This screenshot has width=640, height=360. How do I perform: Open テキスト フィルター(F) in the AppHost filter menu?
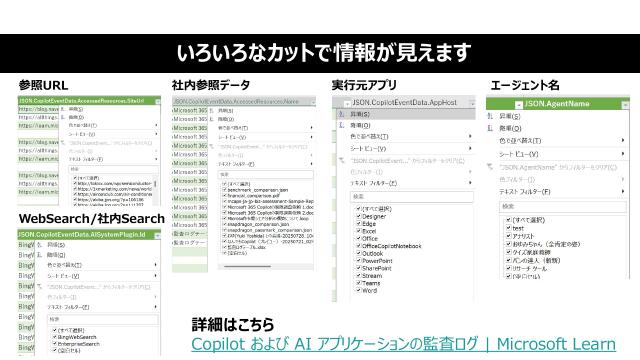[373, 183]
